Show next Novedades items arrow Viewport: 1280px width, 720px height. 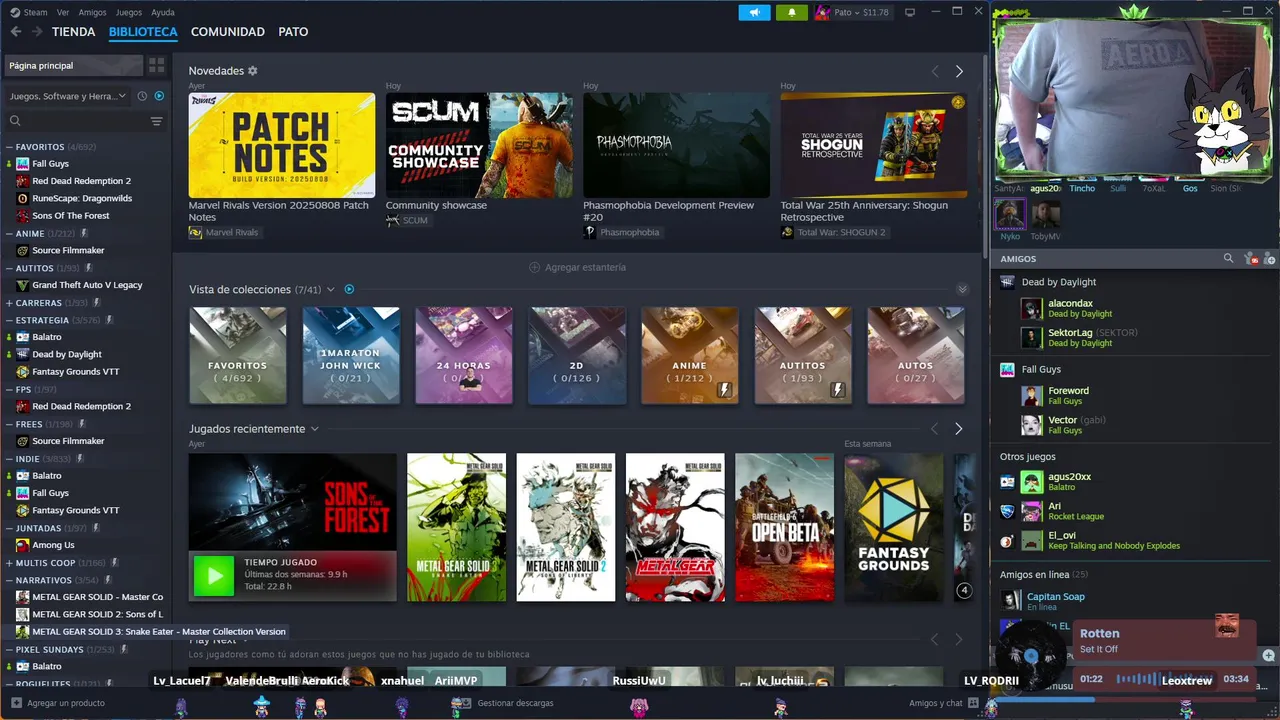[959, 71]
